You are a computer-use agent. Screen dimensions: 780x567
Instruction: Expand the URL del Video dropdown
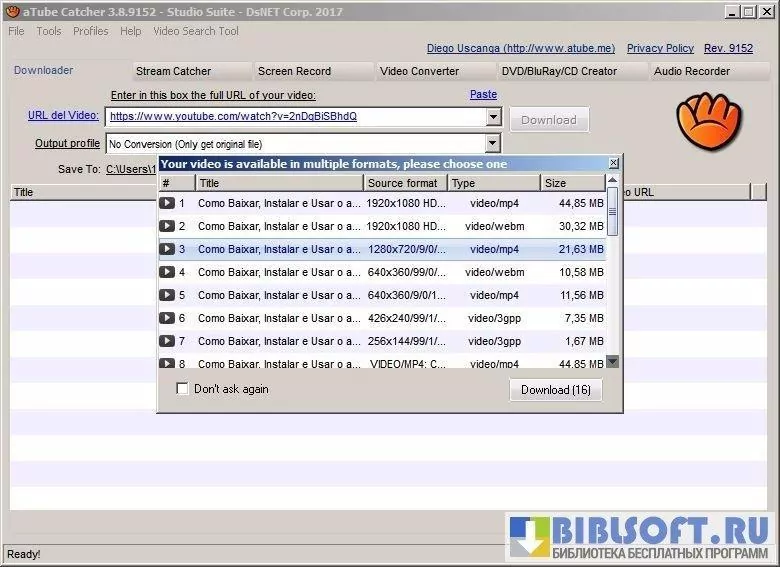(x=493, y=117)
